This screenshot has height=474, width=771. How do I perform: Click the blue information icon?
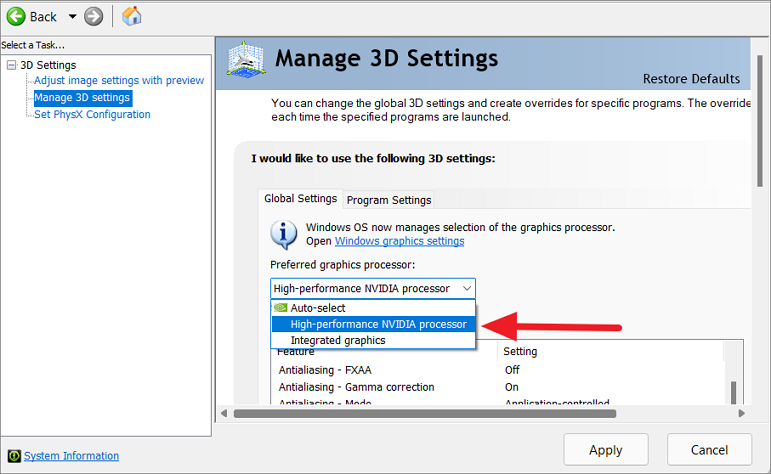[283, 234]
